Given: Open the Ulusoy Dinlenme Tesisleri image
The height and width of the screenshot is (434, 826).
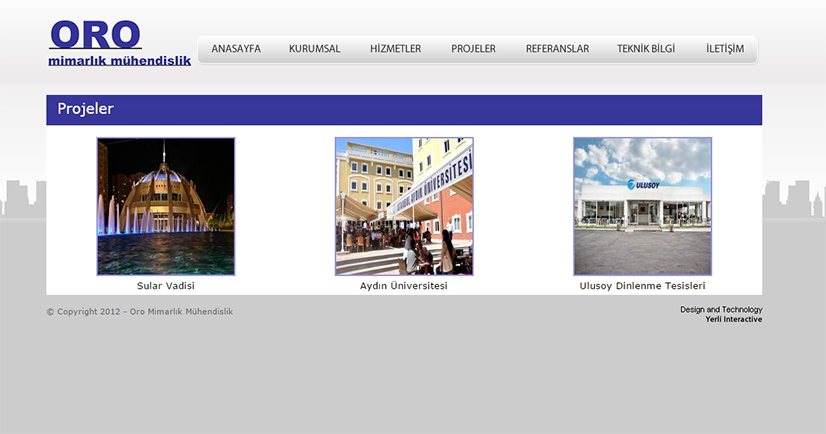Looking at the screenshot, I should pyautogui.click(x=642, y=206).
